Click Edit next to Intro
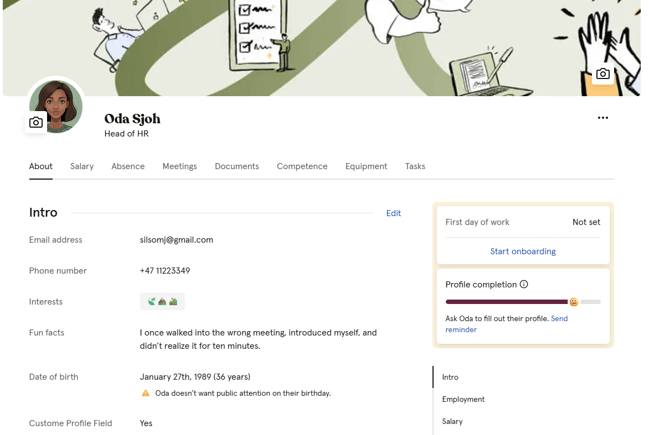649x435 pixels. [x=393, y=213]
